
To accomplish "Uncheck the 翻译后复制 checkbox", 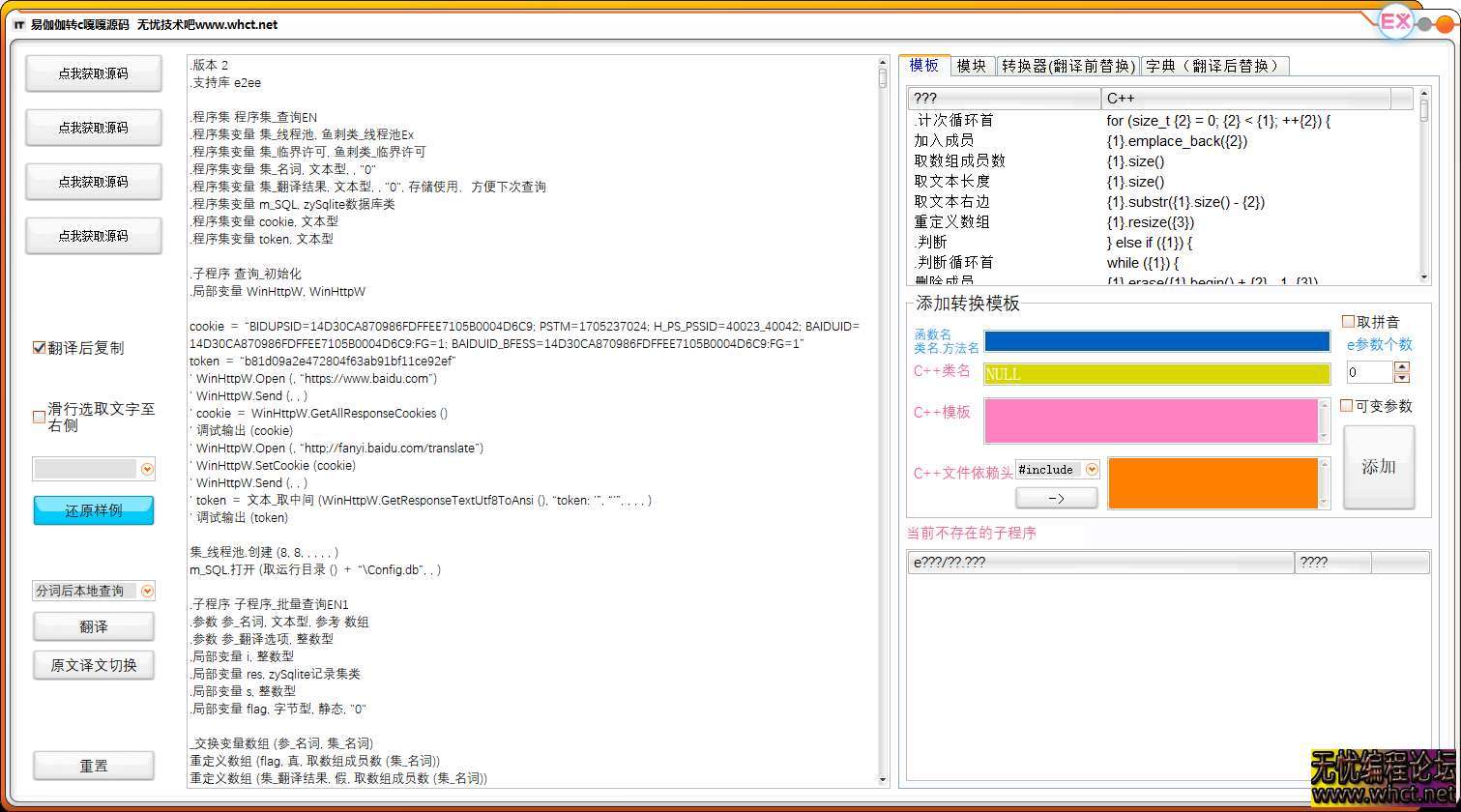I will [39, 348].
